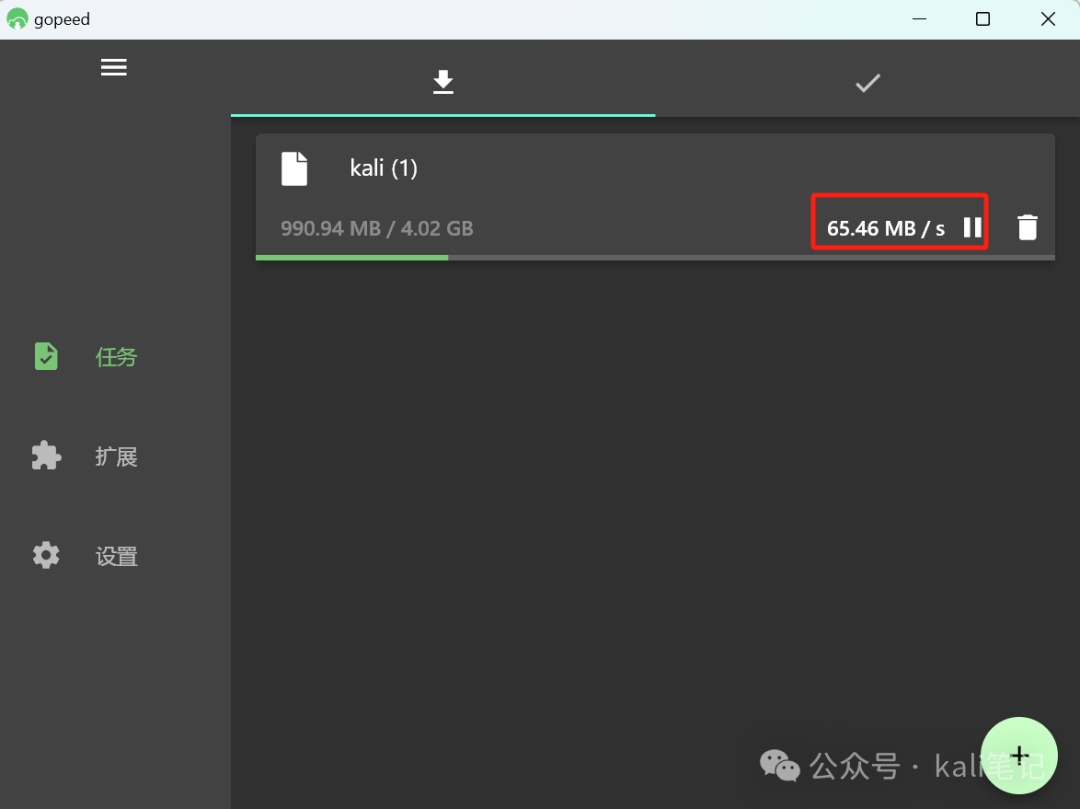1080x809 pixels.
Task: Collapse sidebar with hamburger menu icon
Action: pyautogui.click(x=114, y=67)
